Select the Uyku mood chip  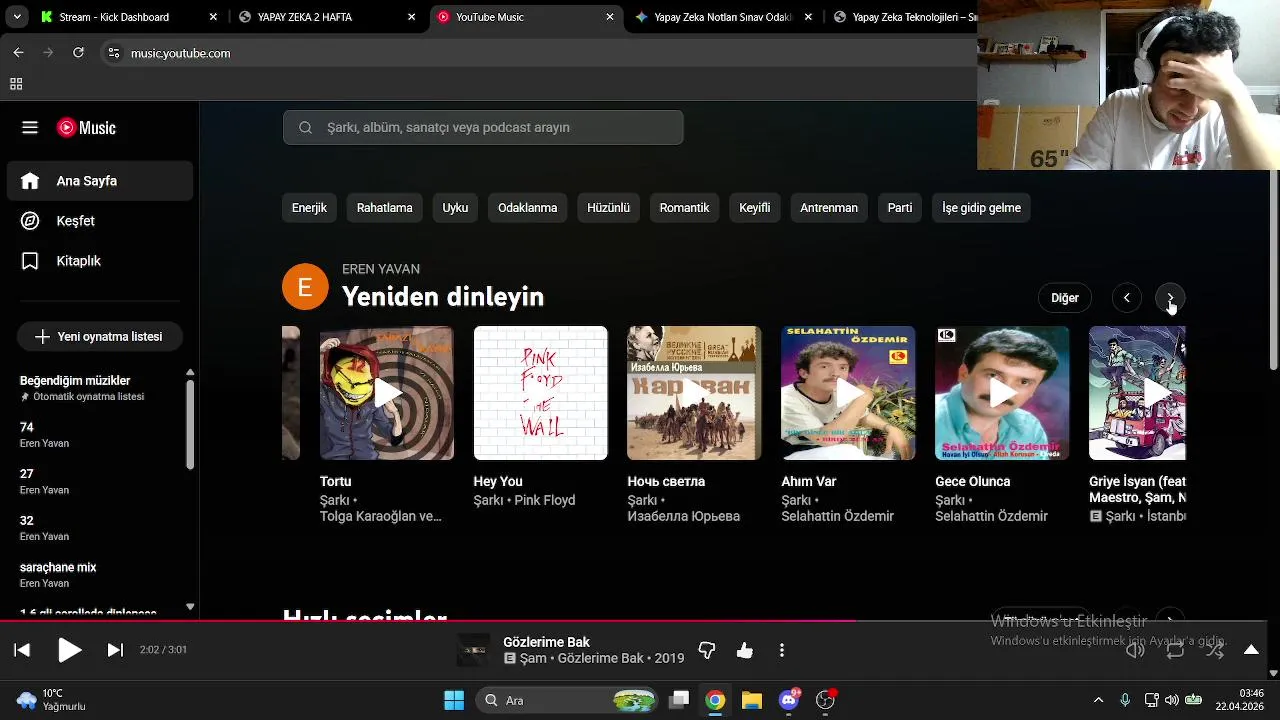pos(455,208)
